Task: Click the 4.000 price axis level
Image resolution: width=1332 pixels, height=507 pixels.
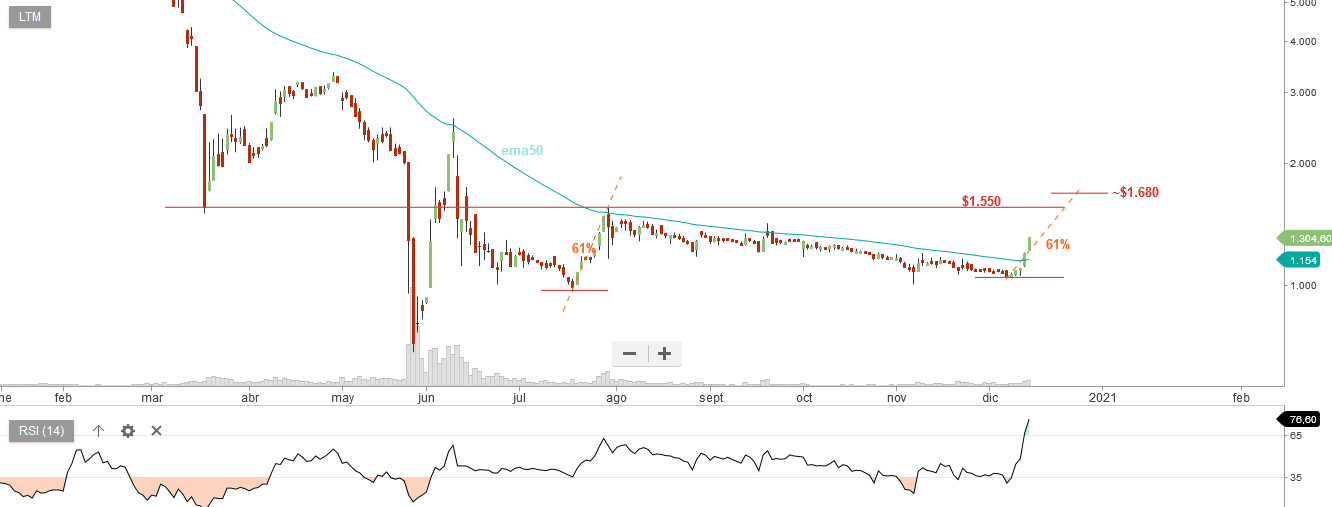Action: pyautogui.click(x=1304, y=42)
